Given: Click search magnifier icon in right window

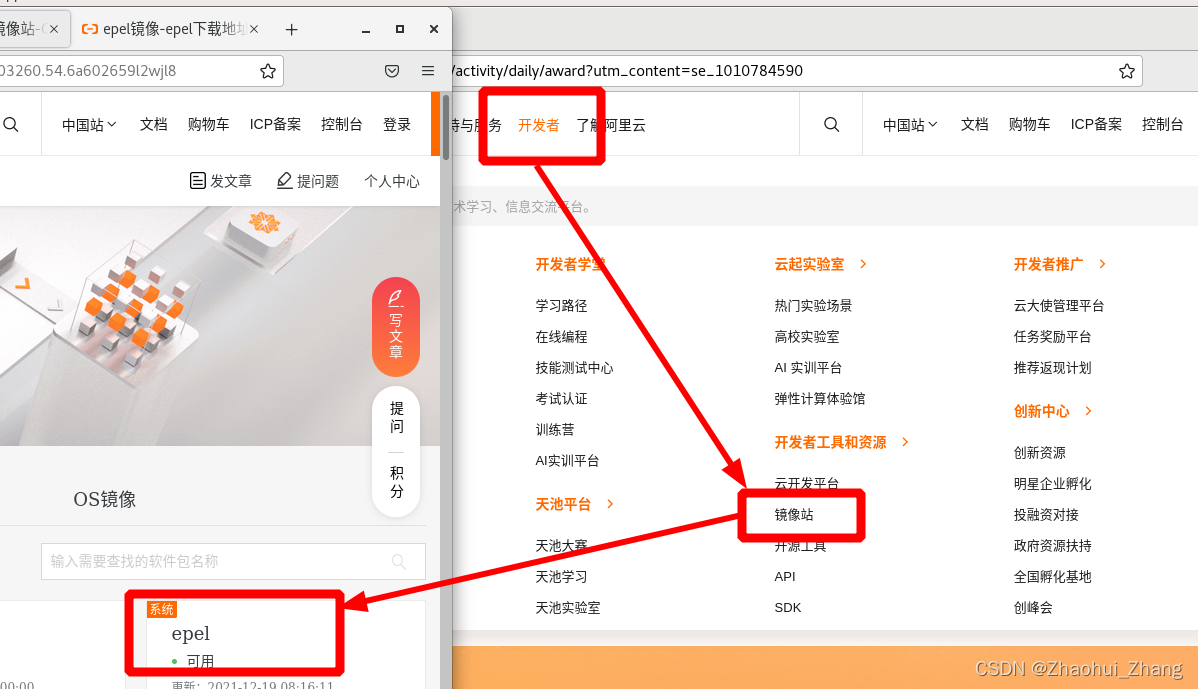Looking at the screenshot, I should pyautogui.click(x=832, y=125).
